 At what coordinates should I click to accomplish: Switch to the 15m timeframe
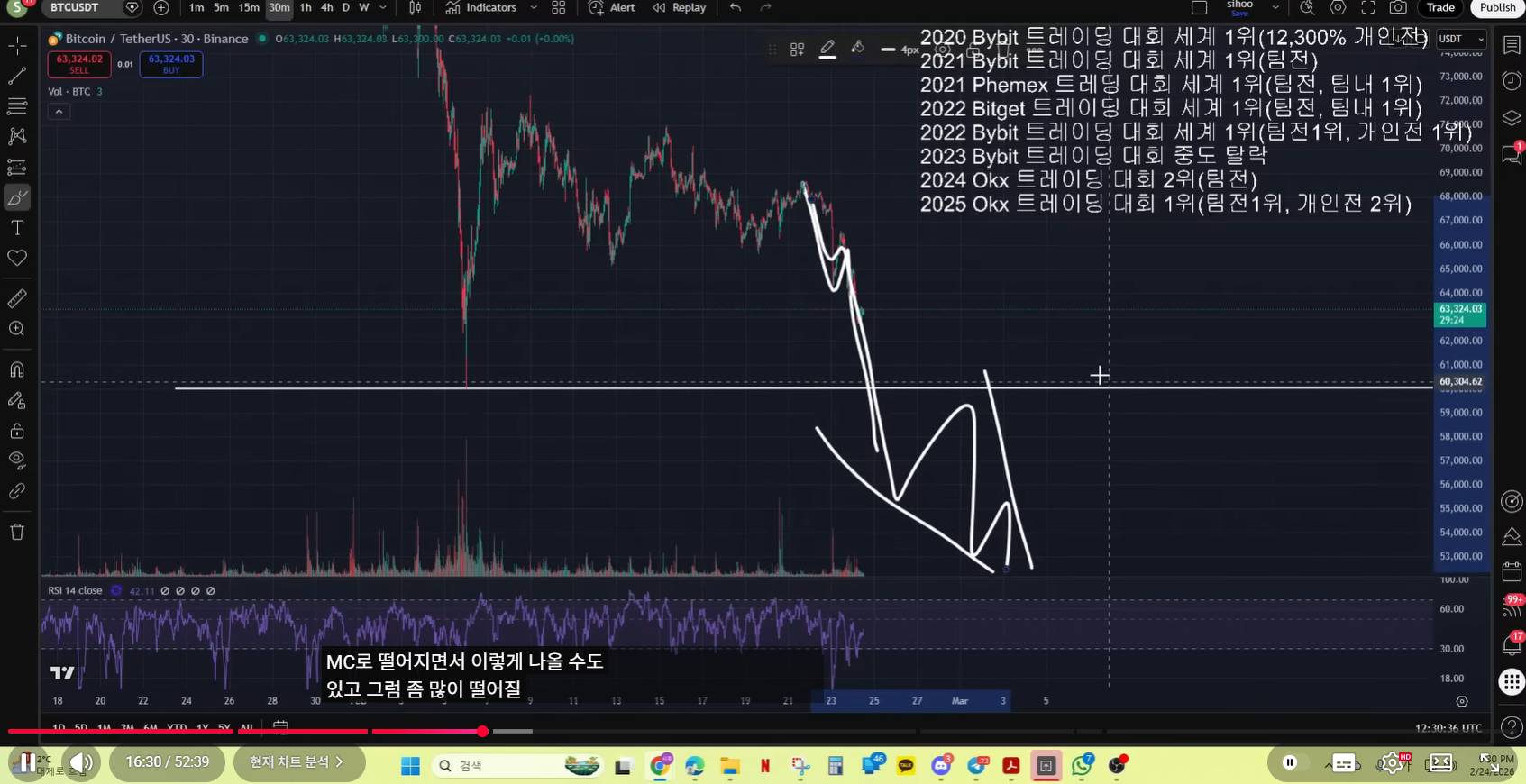[249, 8]
